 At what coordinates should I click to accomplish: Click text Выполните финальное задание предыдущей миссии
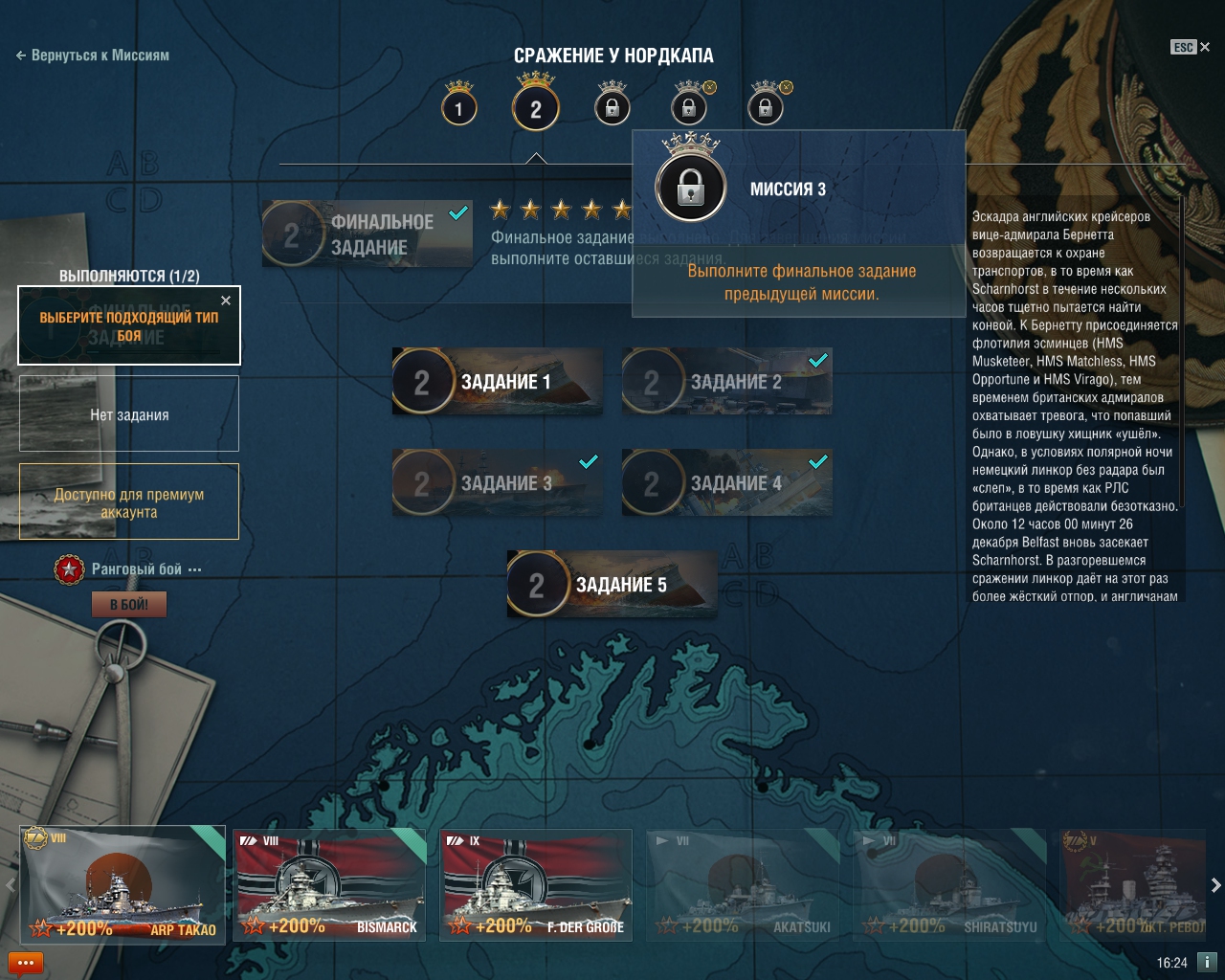point(802,282)
